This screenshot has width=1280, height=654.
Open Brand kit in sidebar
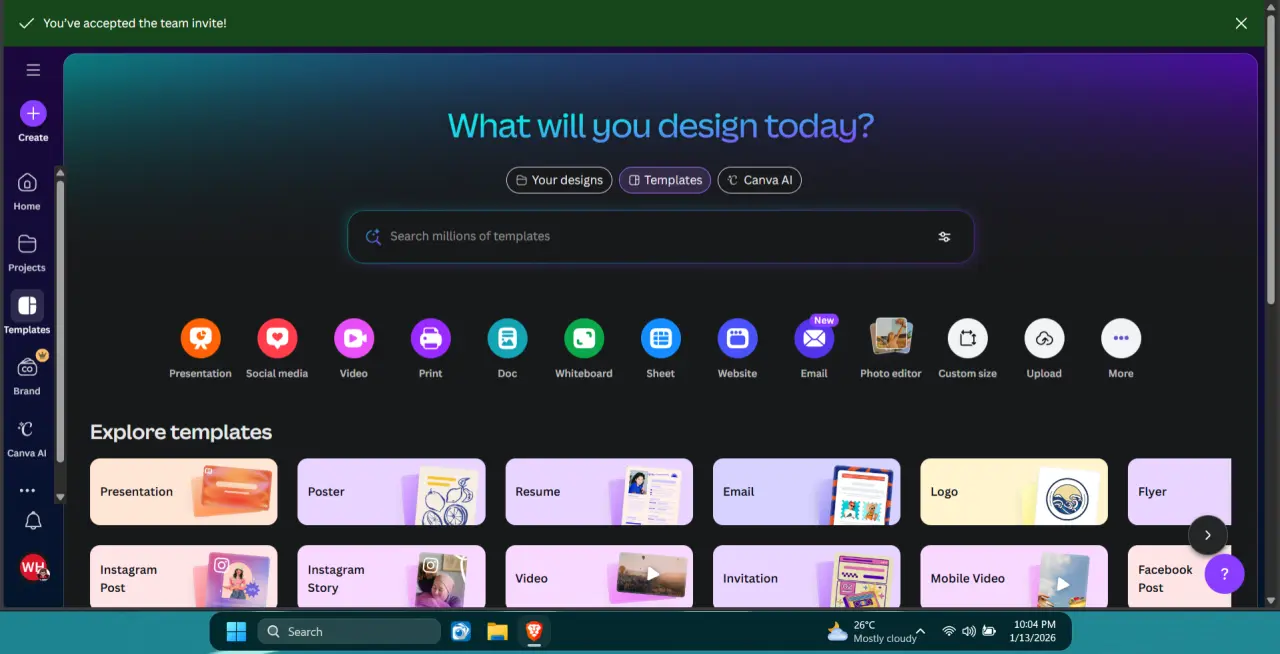[27, 374]
